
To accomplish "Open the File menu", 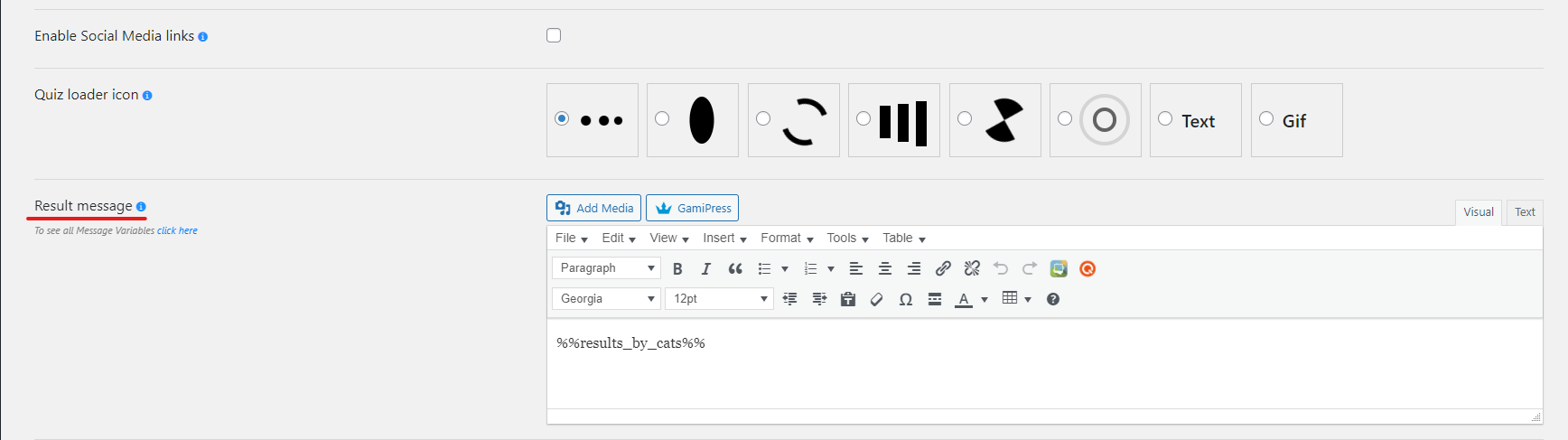I will click(572, 239).
